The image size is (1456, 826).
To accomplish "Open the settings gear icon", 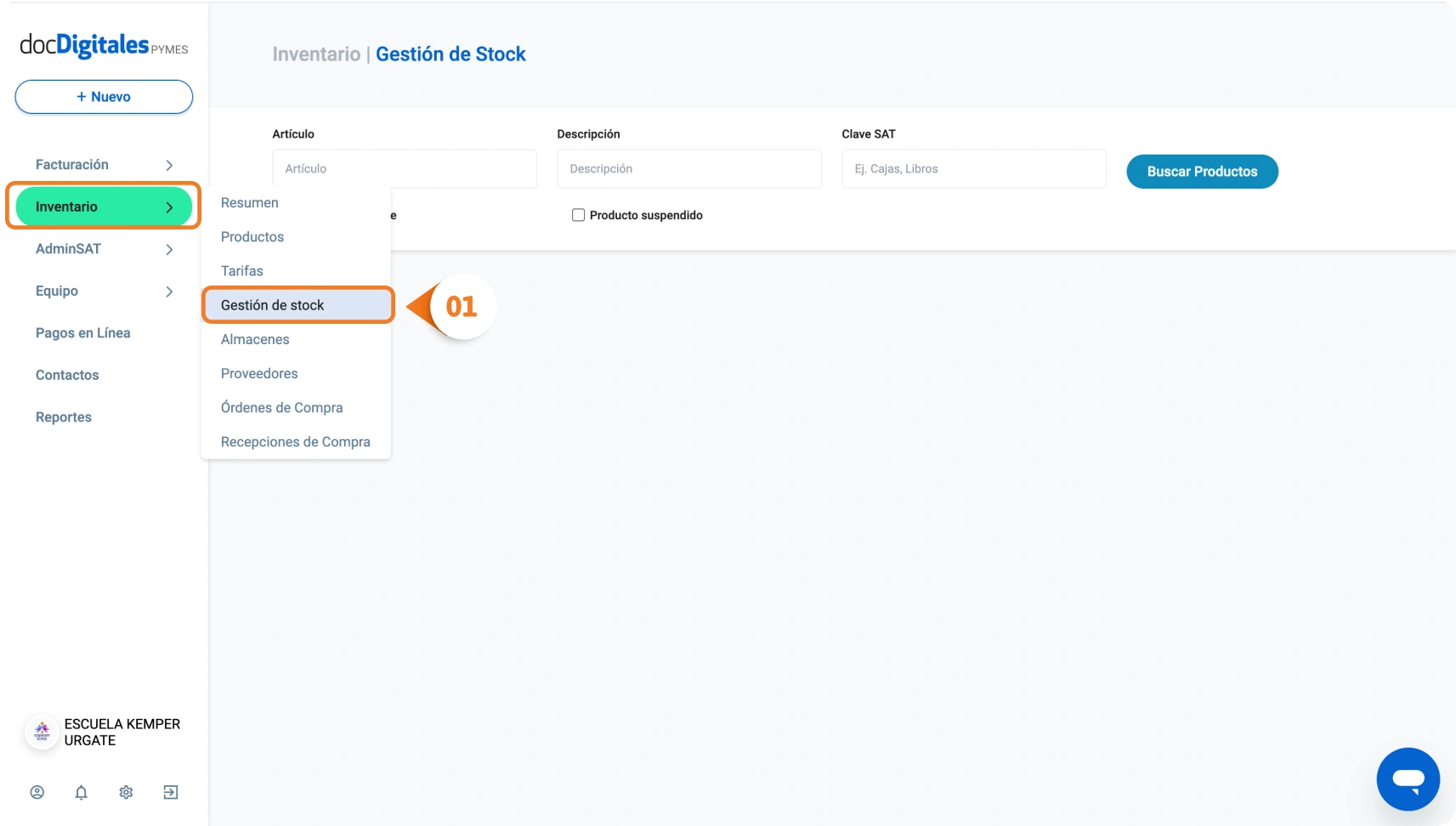I will pyautogui.click(x=126, y=792).
